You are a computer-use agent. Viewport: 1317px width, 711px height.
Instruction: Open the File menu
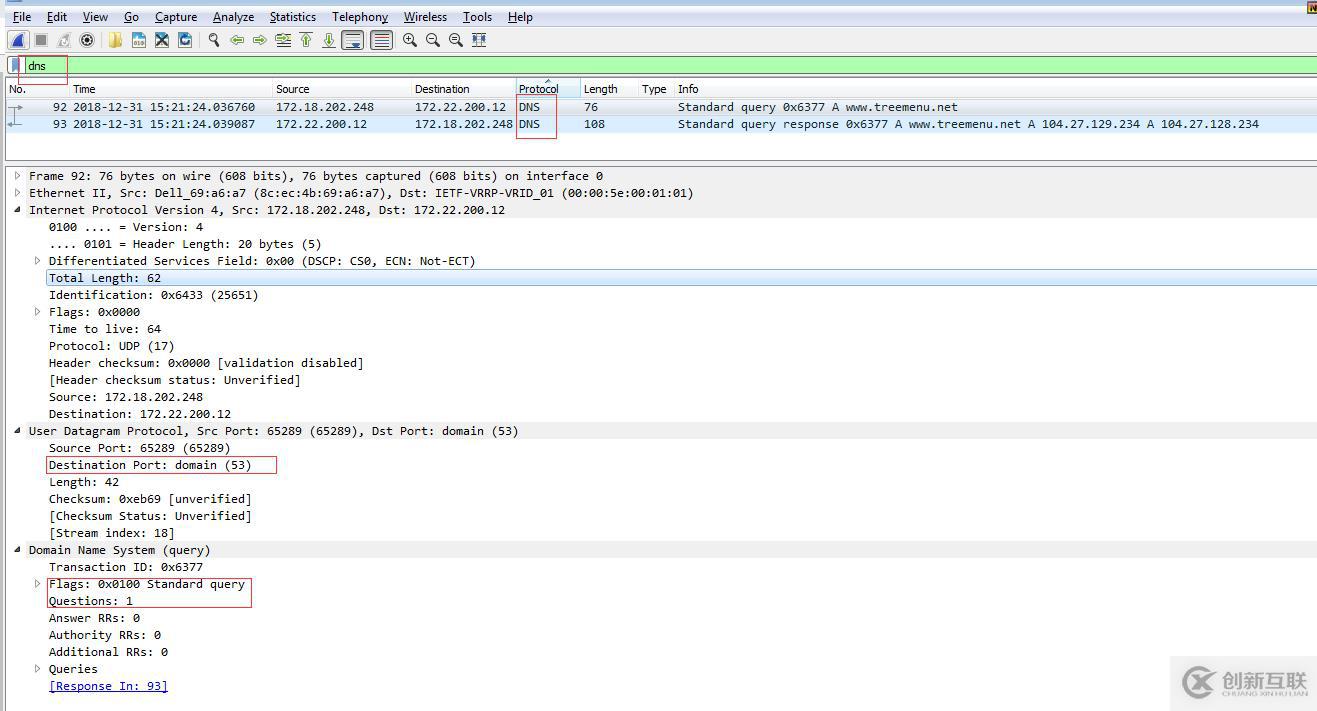(x=22, y=17)
